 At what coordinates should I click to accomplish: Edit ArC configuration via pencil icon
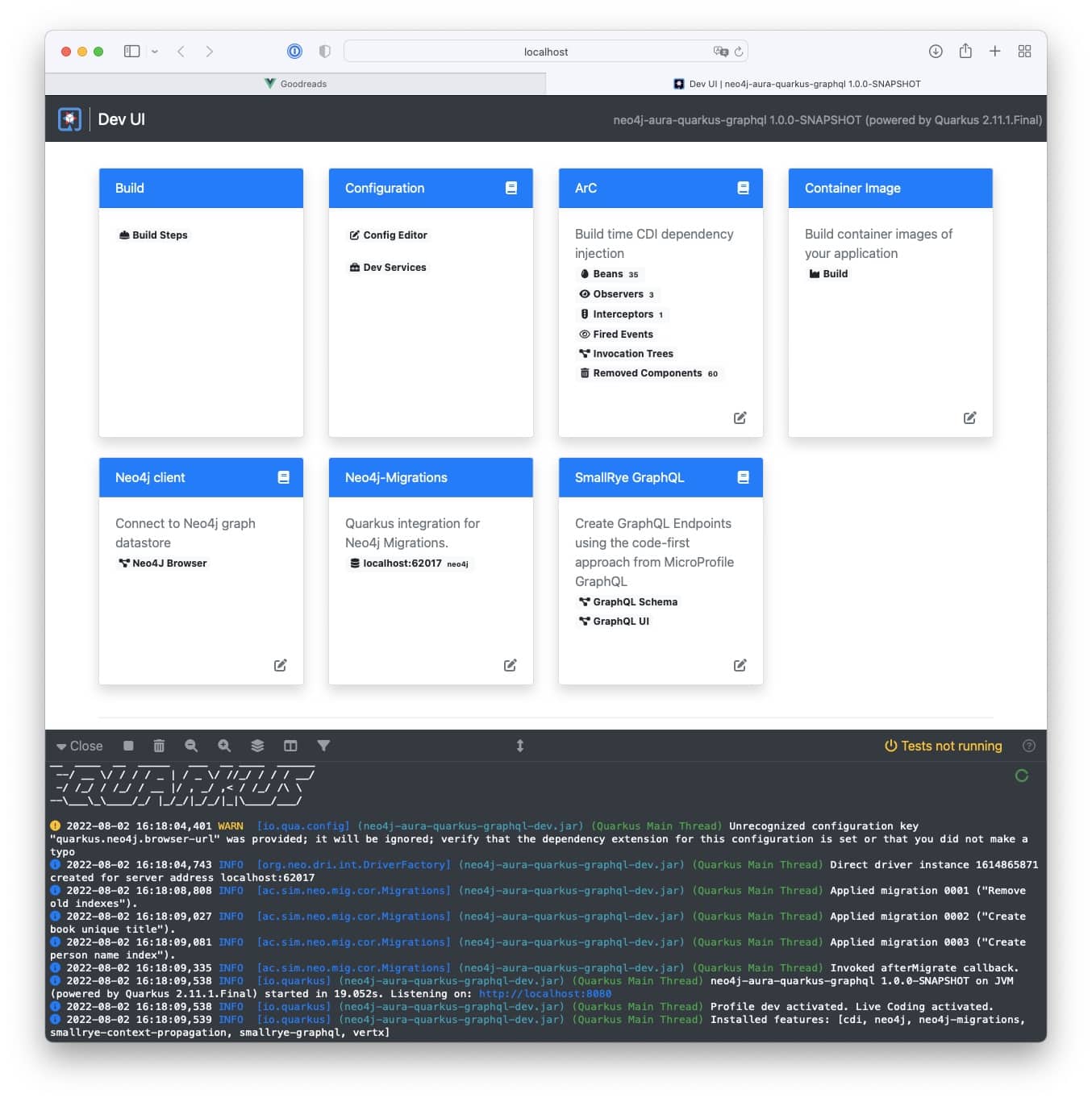point(740,418)
